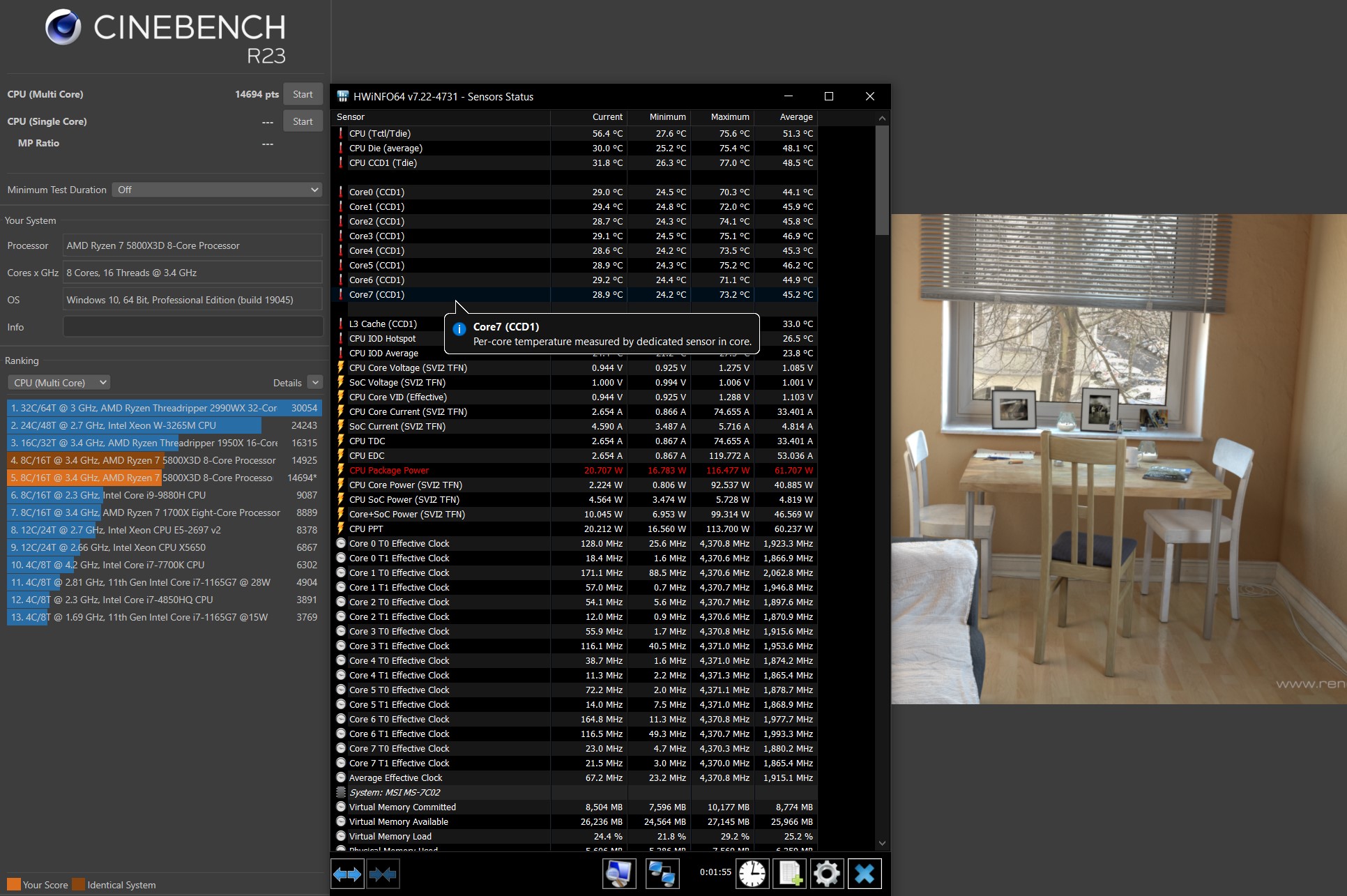Open the HWiNFO summary monitor icon

click(619, 874)
